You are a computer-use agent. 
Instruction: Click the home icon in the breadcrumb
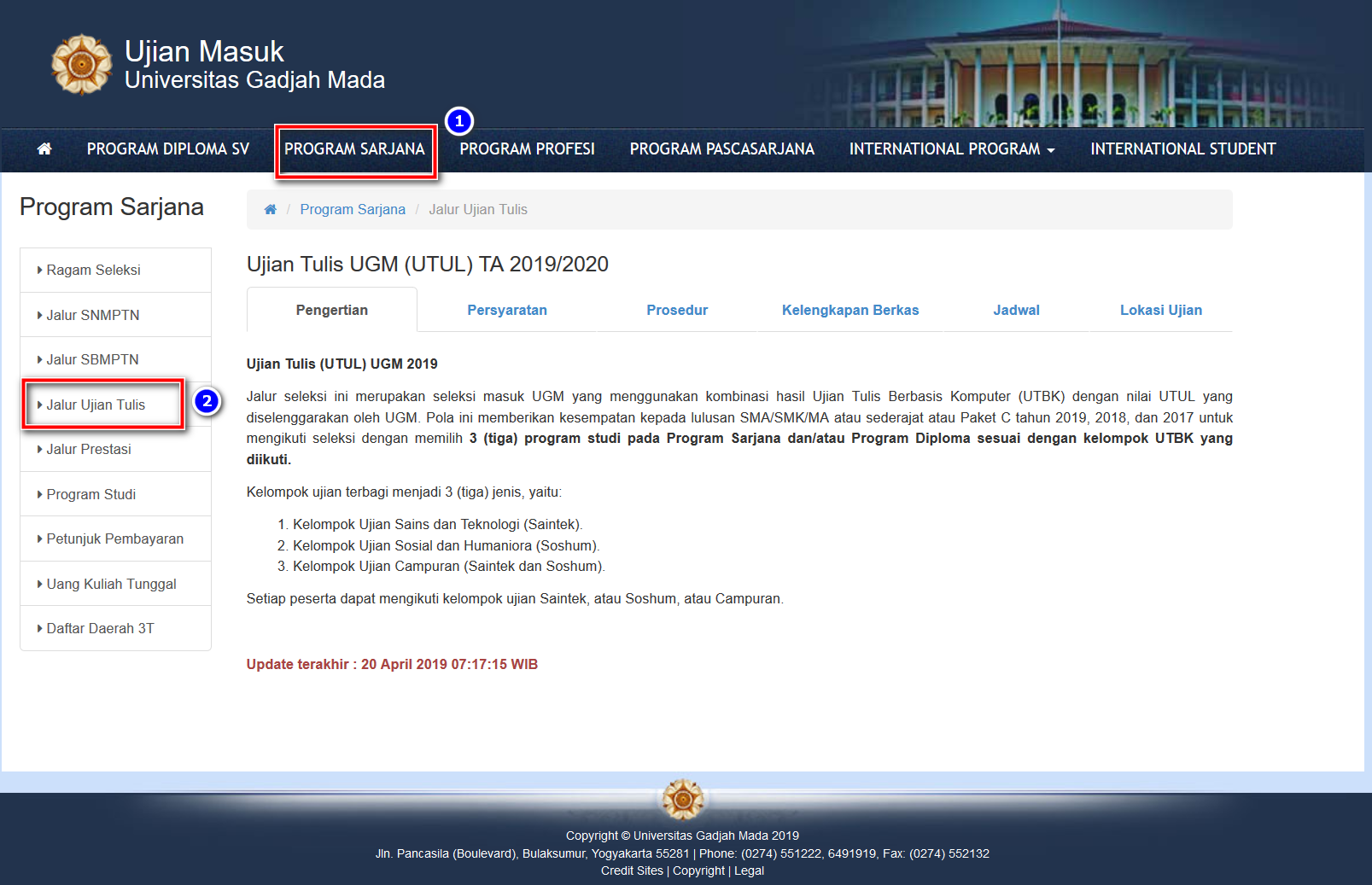(x=271, y=210)
